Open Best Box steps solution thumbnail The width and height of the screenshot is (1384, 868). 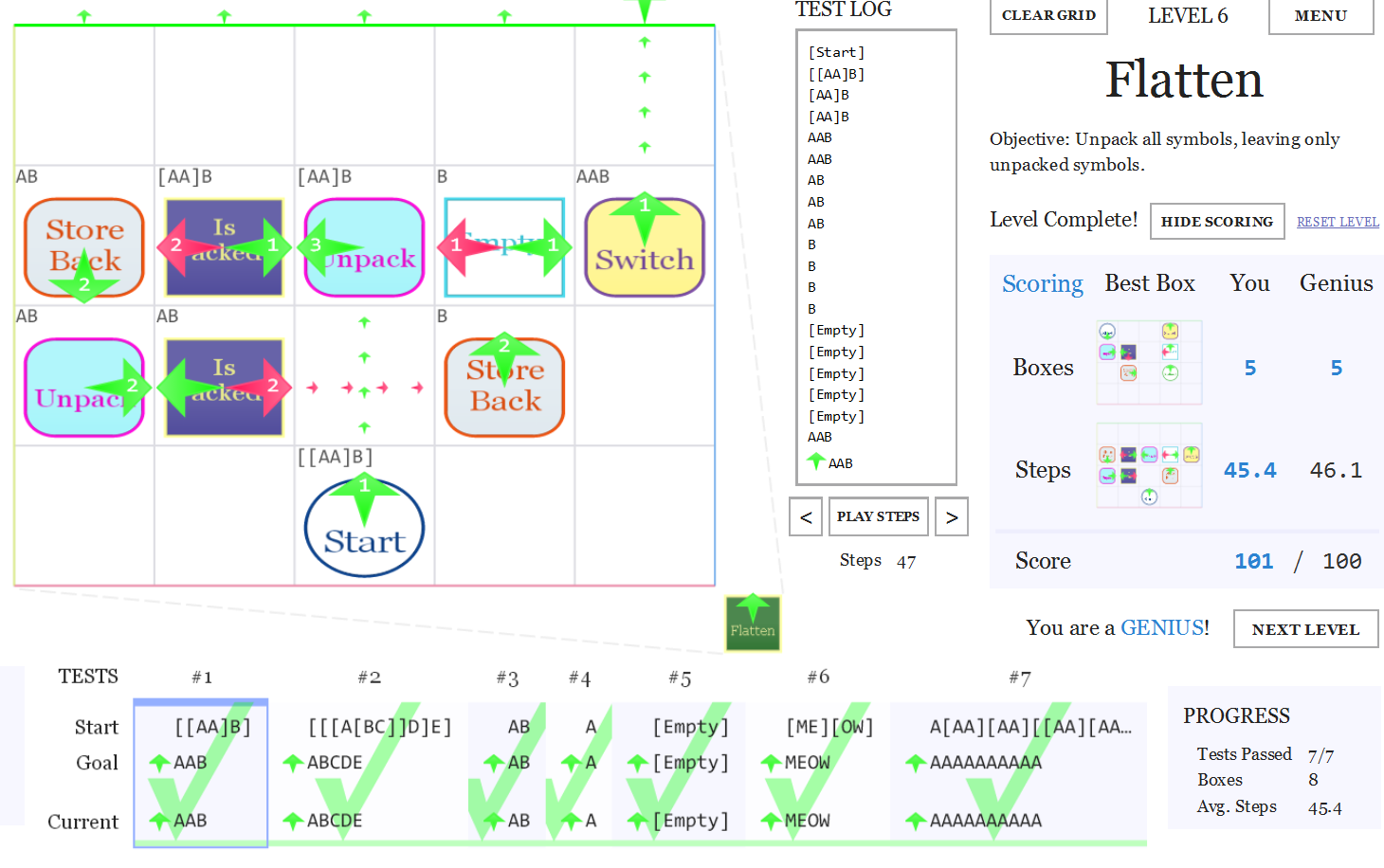(x=1149, y=465)
